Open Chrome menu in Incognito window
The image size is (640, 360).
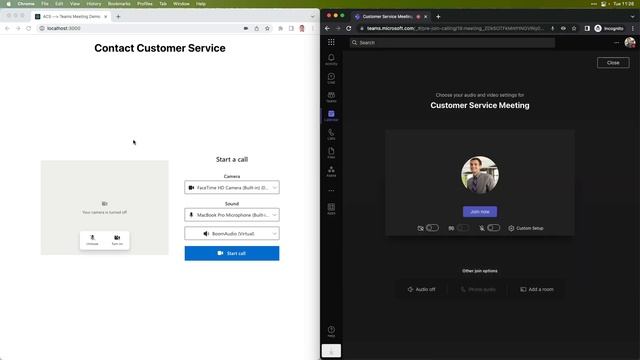pos(633,29)
